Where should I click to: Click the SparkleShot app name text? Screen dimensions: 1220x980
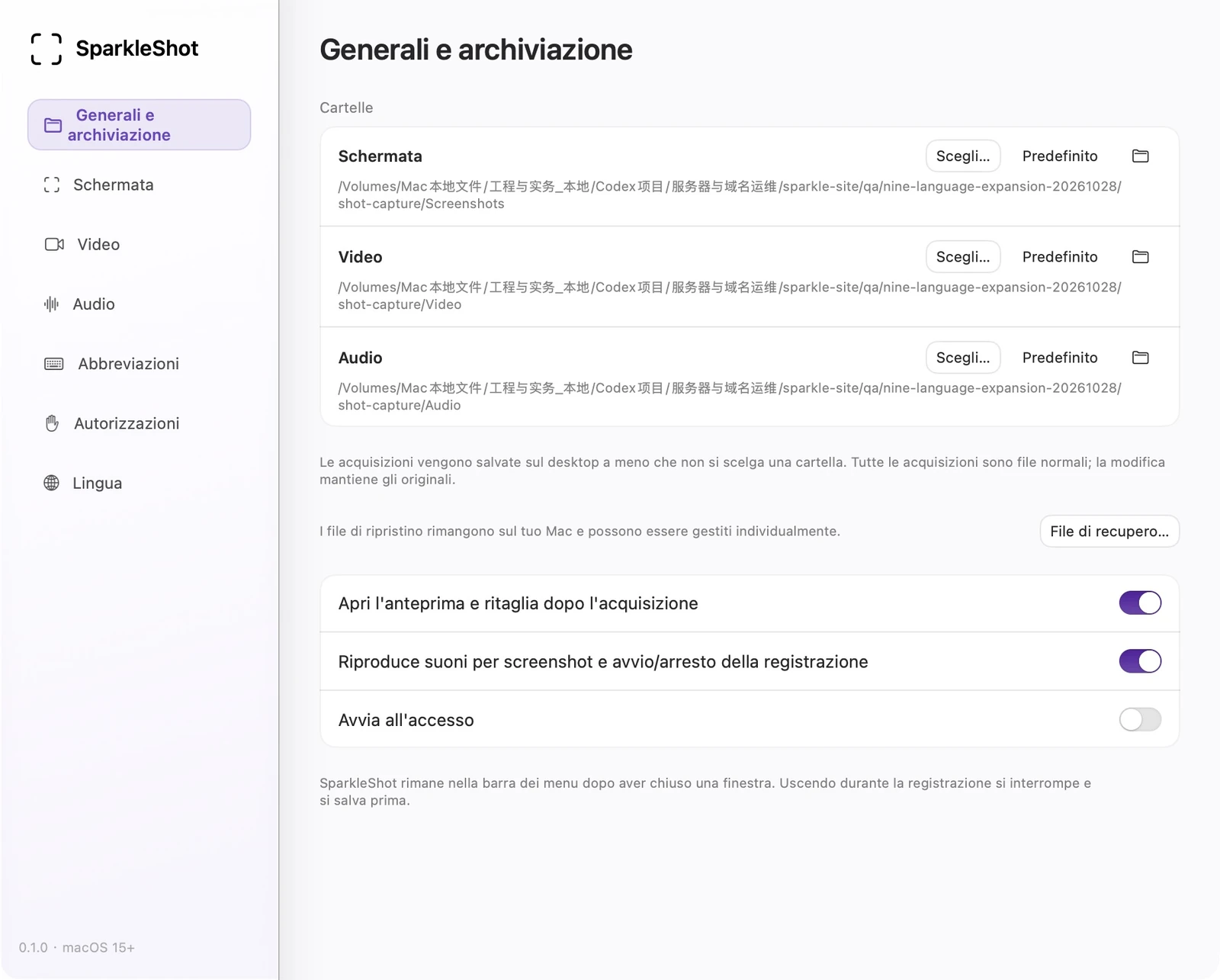click(137, 49)
